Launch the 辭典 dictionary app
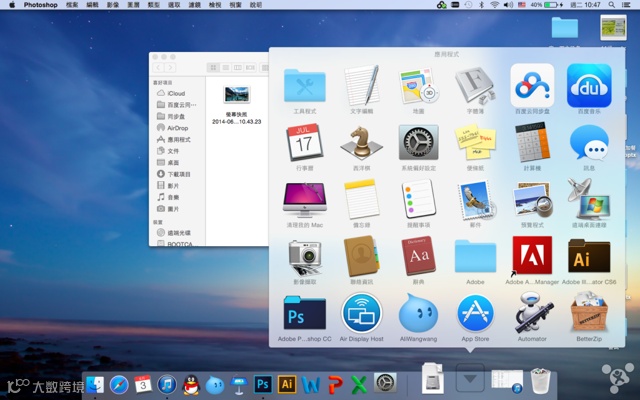Viewport: 640px width, 400px height. 418,256
